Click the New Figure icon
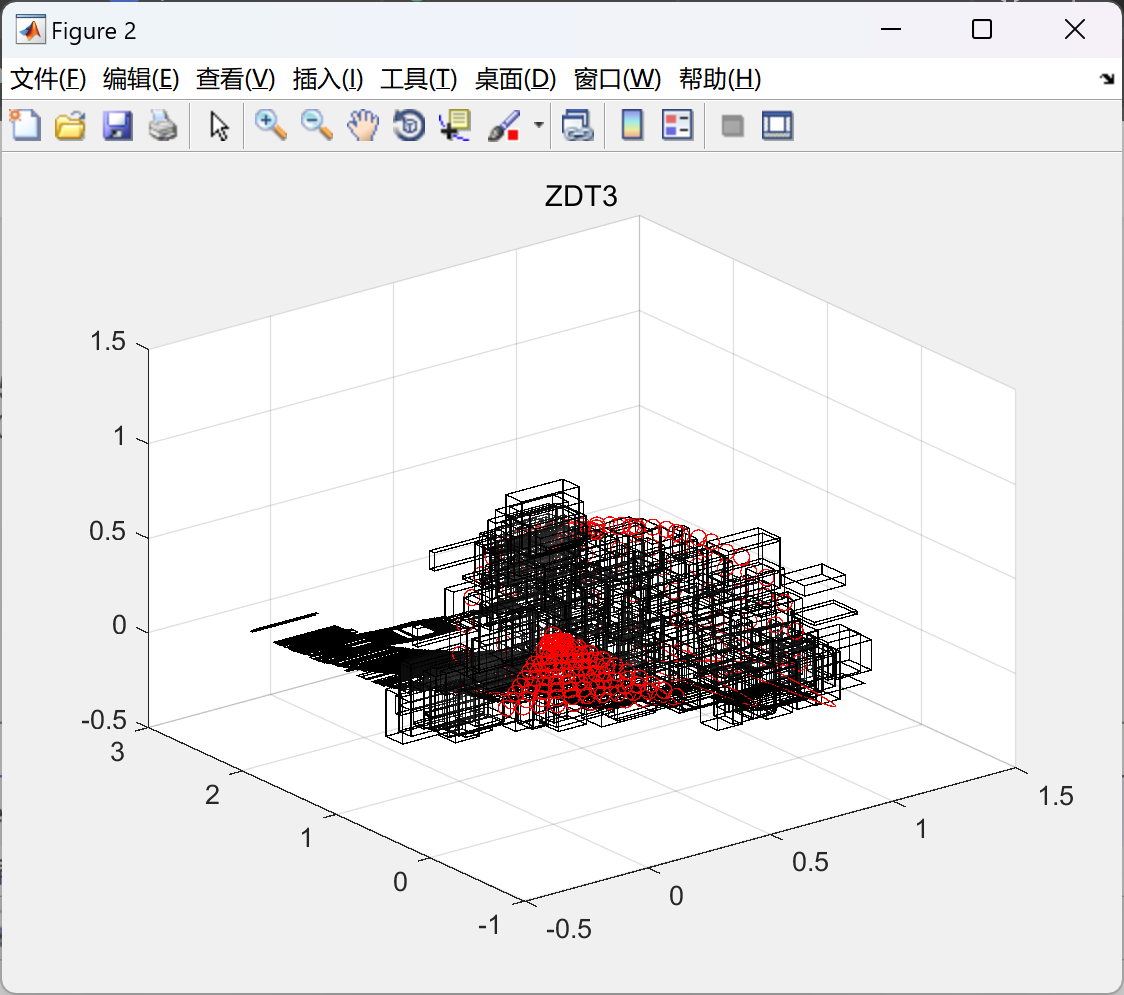This screenshot has height=995, width=1124. (x=26, y=125)
